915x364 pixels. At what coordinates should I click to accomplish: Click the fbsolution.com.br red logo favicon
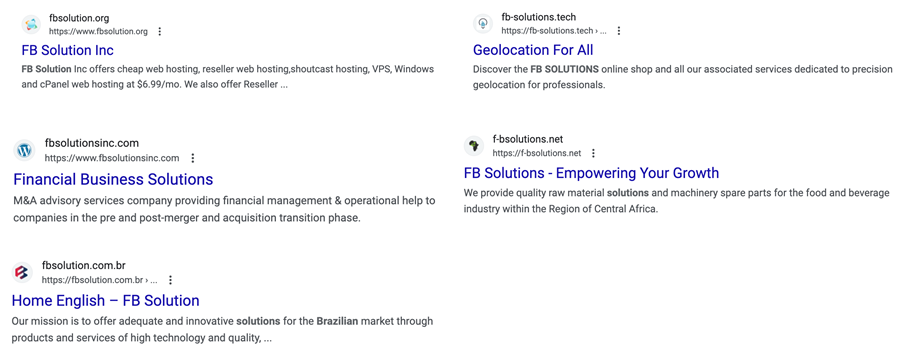pos(22,272)
